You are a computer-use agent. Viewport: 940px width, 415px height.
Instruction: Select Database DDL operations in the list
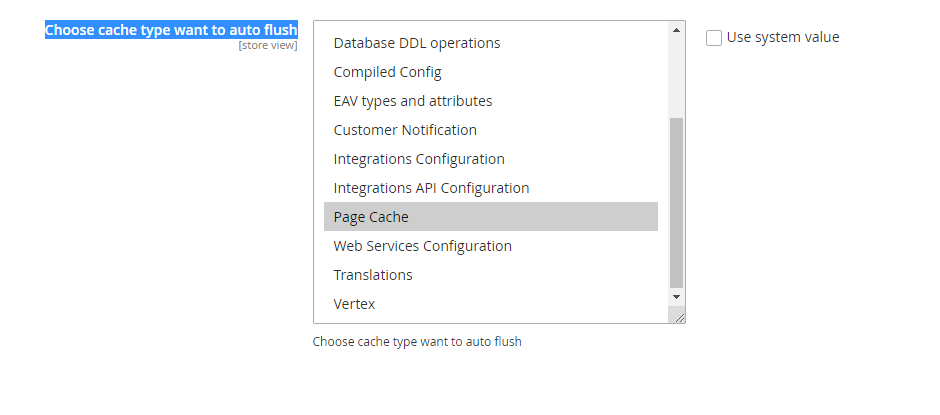(417, 43)
